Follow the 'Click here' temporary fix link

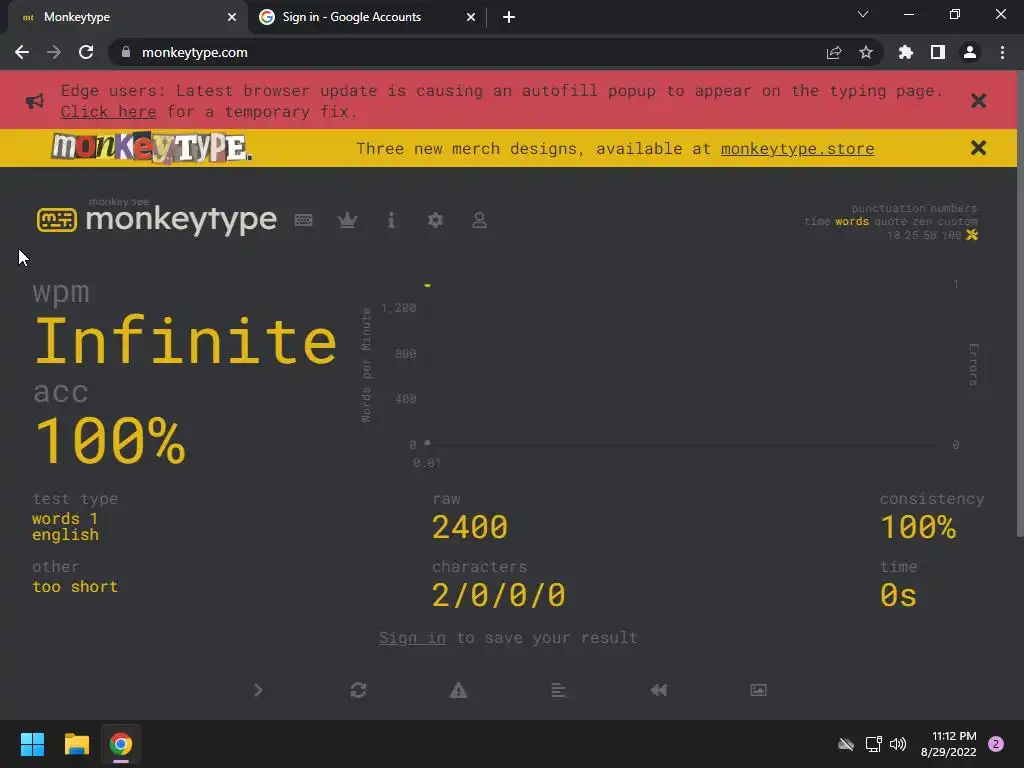pyautogui.click(x=108, y=112)
